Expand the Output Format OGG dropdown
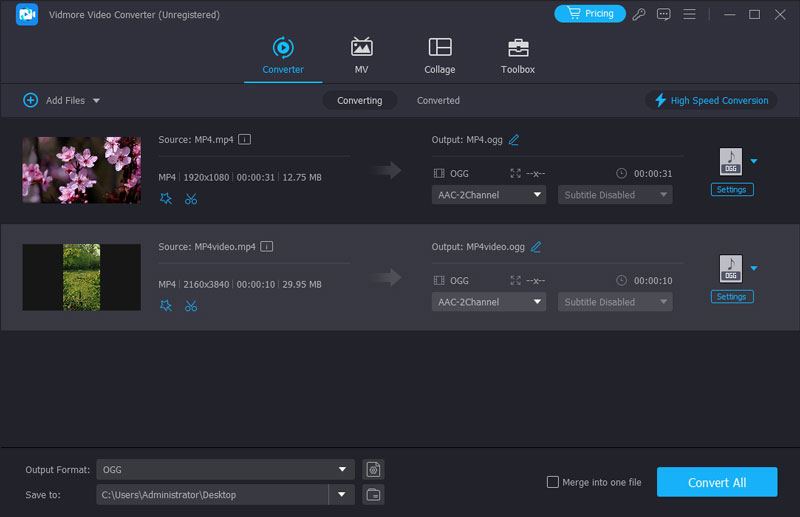Viewport: 800px width, 517px height. (x=343, y=469)
